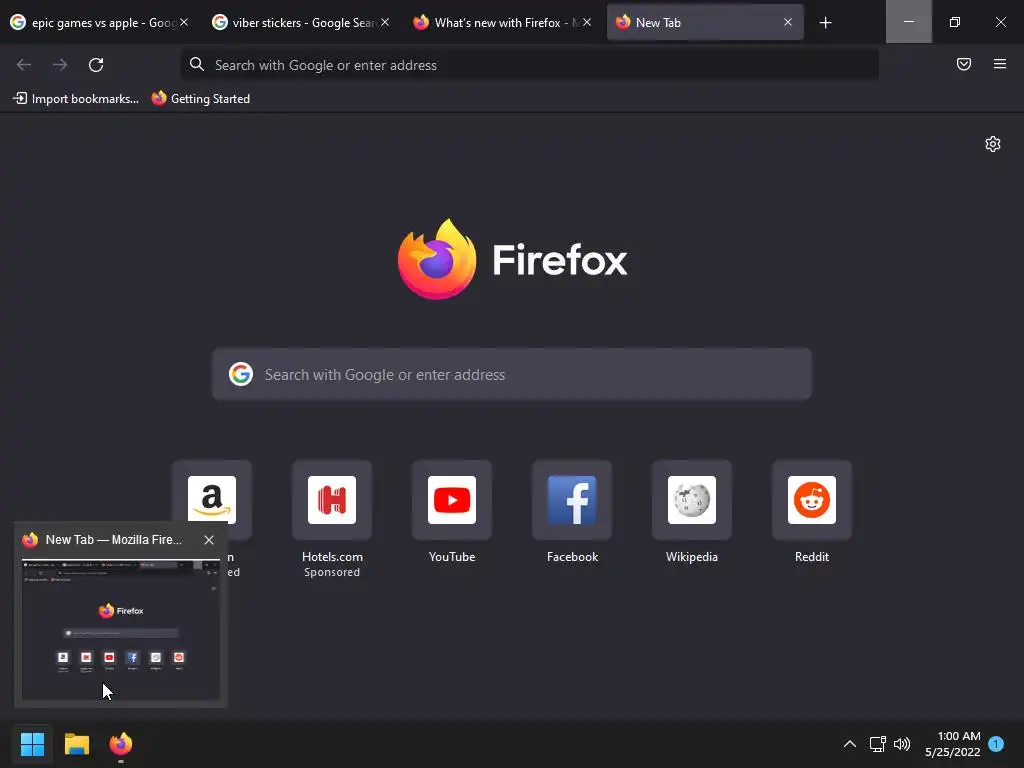This screenshot has height=768, width=1024.
Task: Go forward one page
Action: (x=60, y=65)
